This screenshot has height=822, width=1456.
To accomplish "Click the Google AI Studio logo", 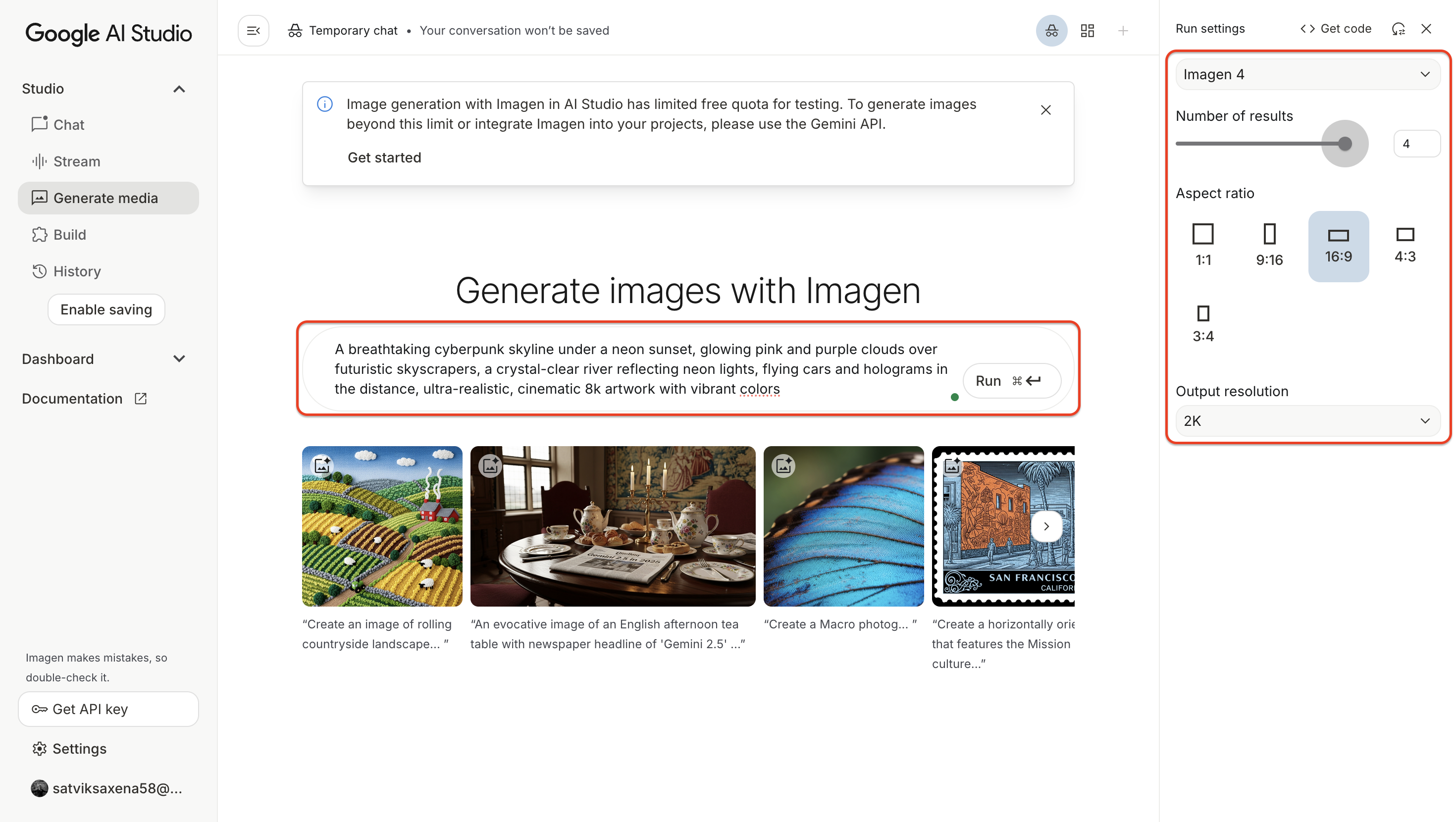I will tap(108, 33).
